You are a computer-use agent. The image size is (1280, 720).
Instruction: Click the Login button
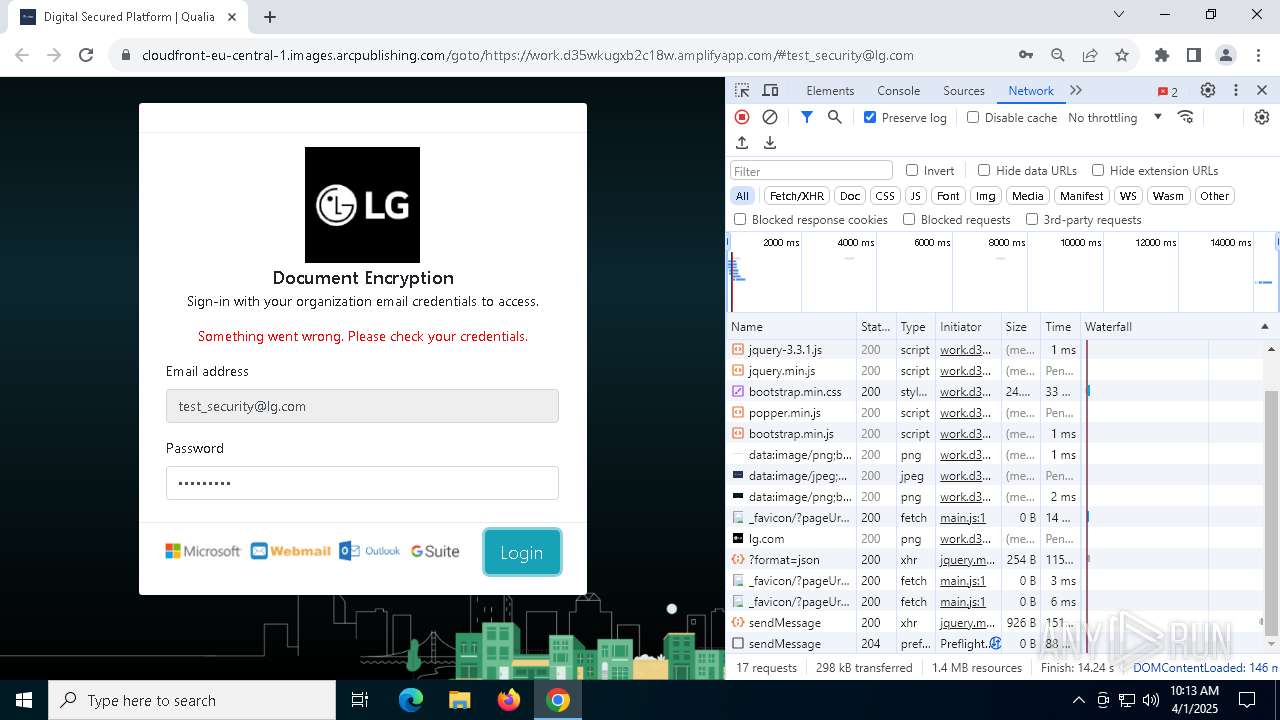coord(522,552)
